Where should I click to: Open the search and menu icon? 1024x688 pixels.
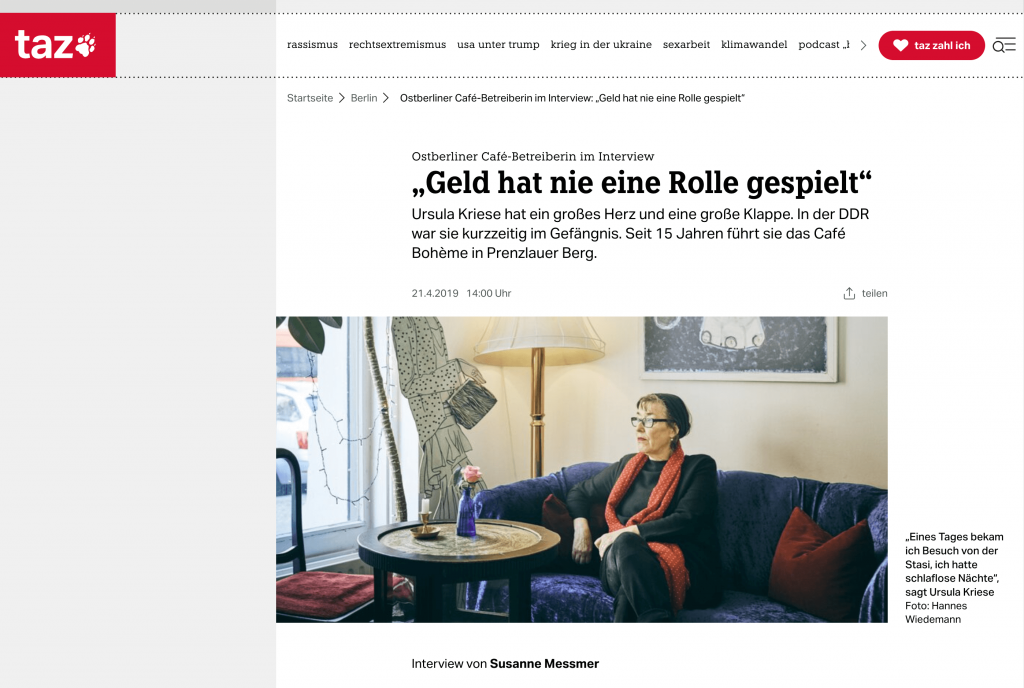click(1004, 45)
